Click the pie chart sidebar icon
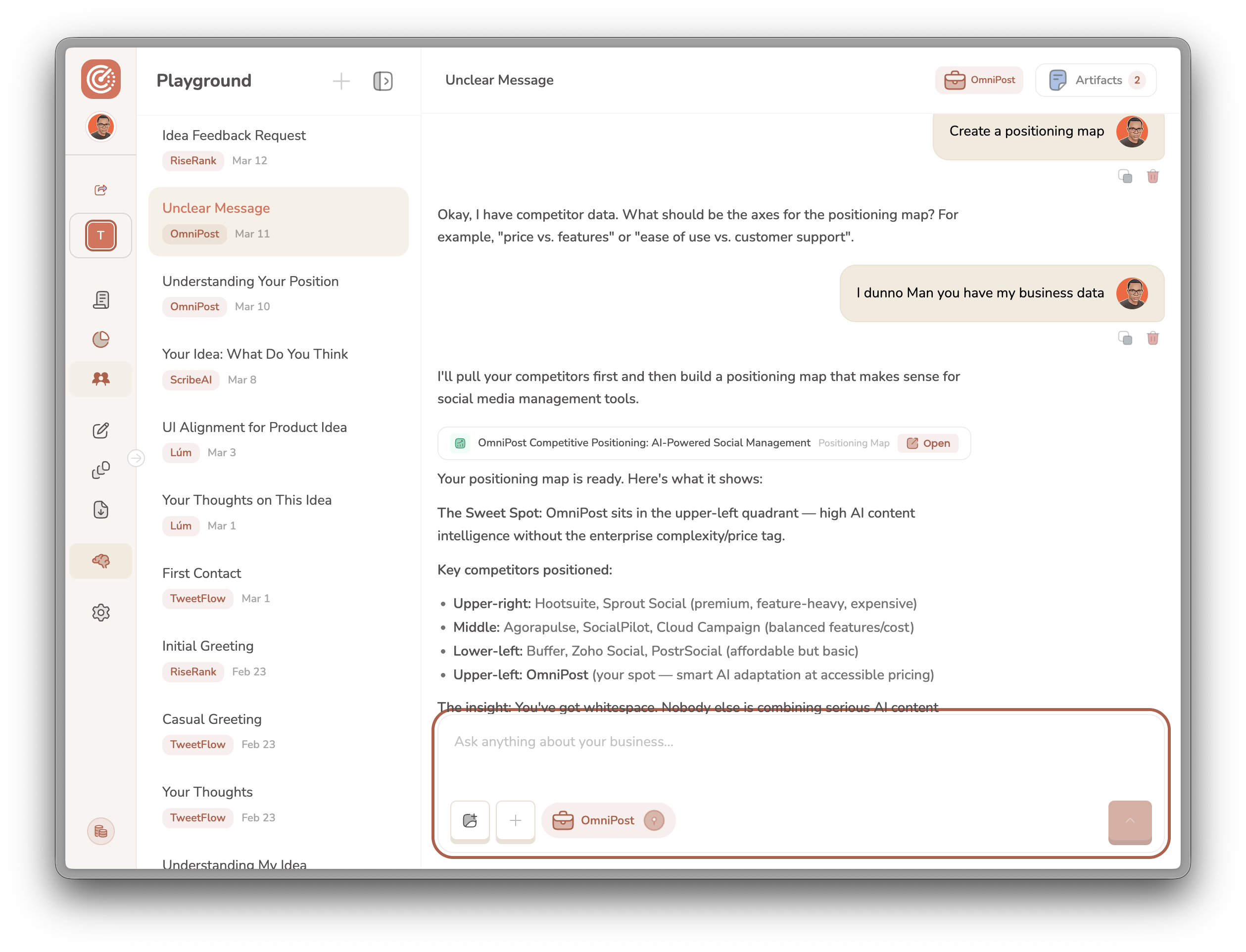This screenshot has height=952, width=1246. coord(101,339)
